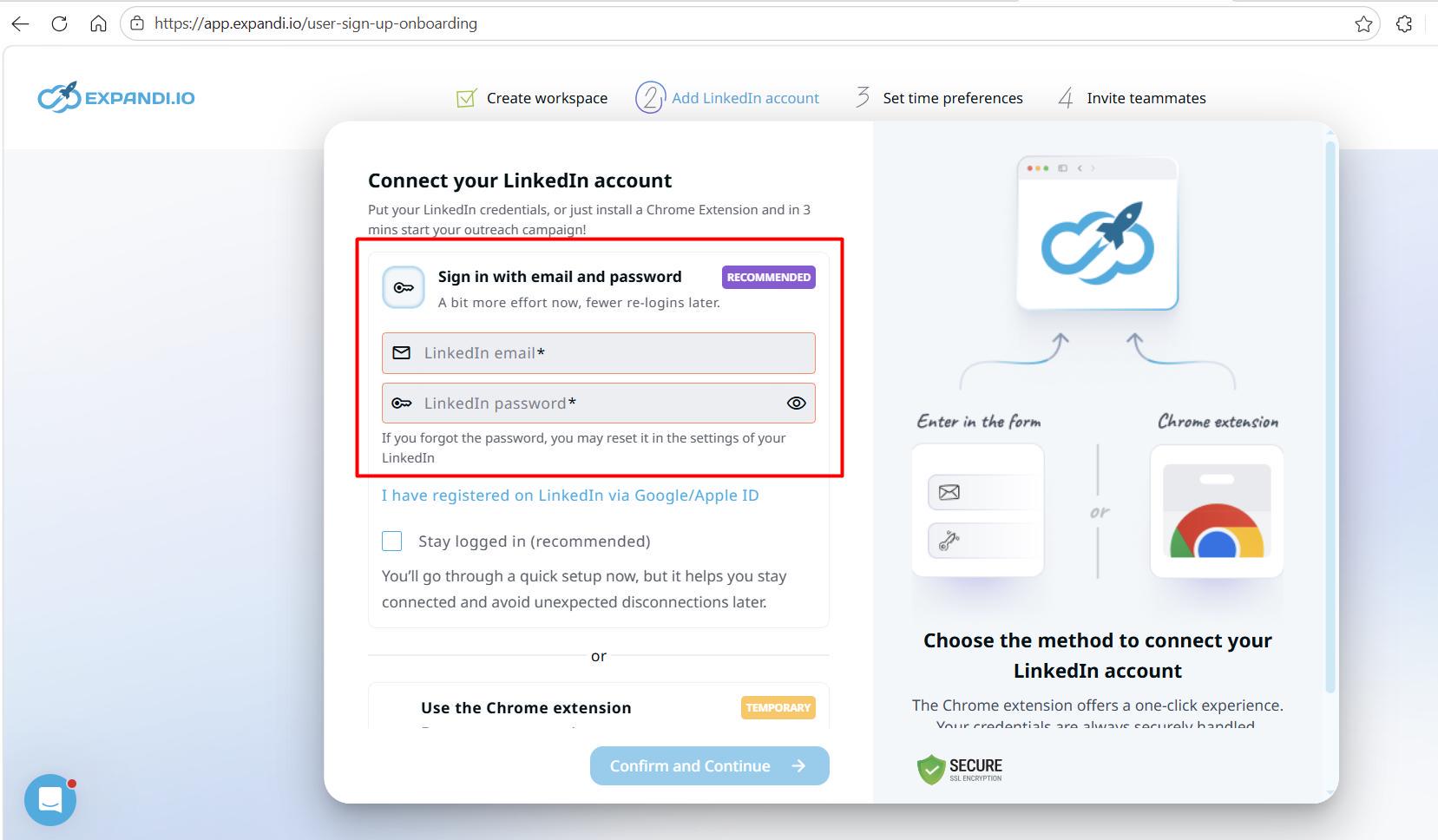
Task: Click the RECOMMENDED badge toggle area
Action: 767,277
